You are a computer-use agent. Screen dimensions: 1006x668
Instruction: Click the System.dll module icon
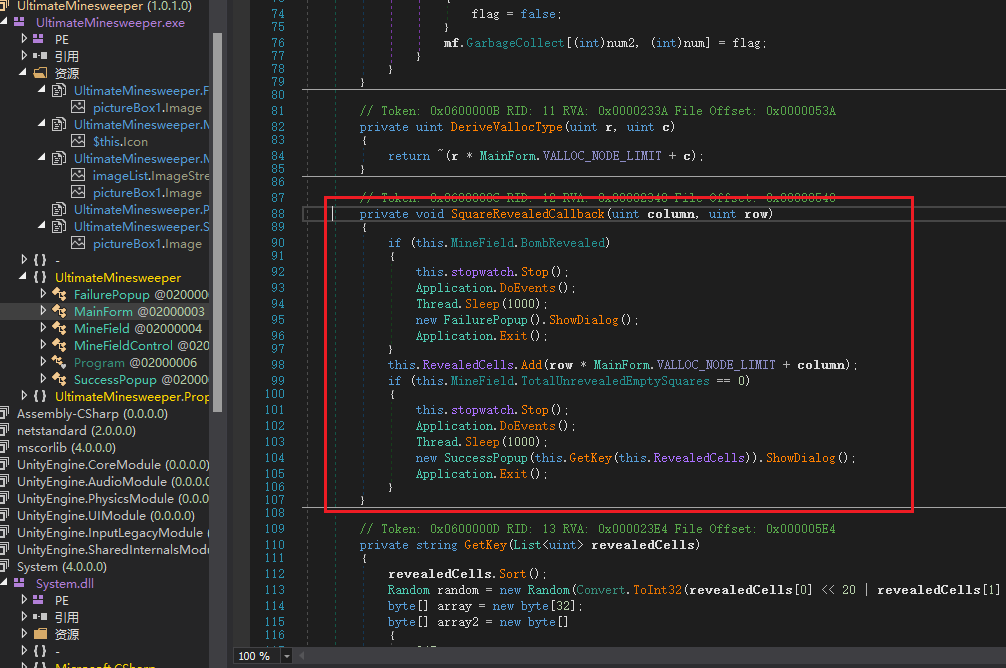click(x=20, y=584)
